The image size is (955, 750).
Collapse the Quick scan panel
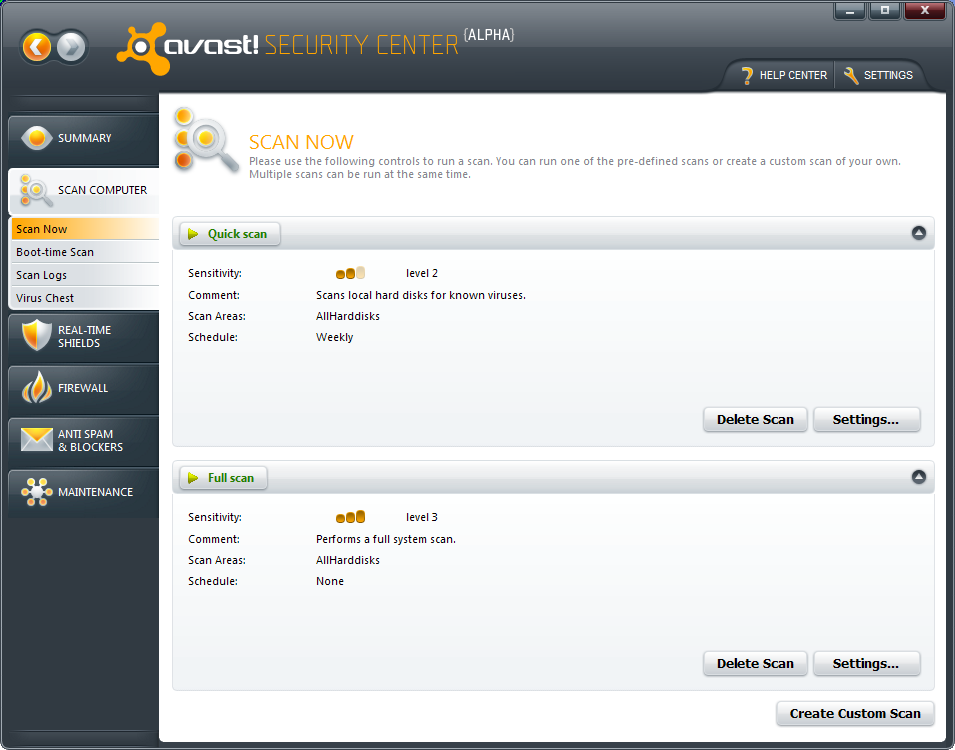pyautogui.click(x=918, y=233)
